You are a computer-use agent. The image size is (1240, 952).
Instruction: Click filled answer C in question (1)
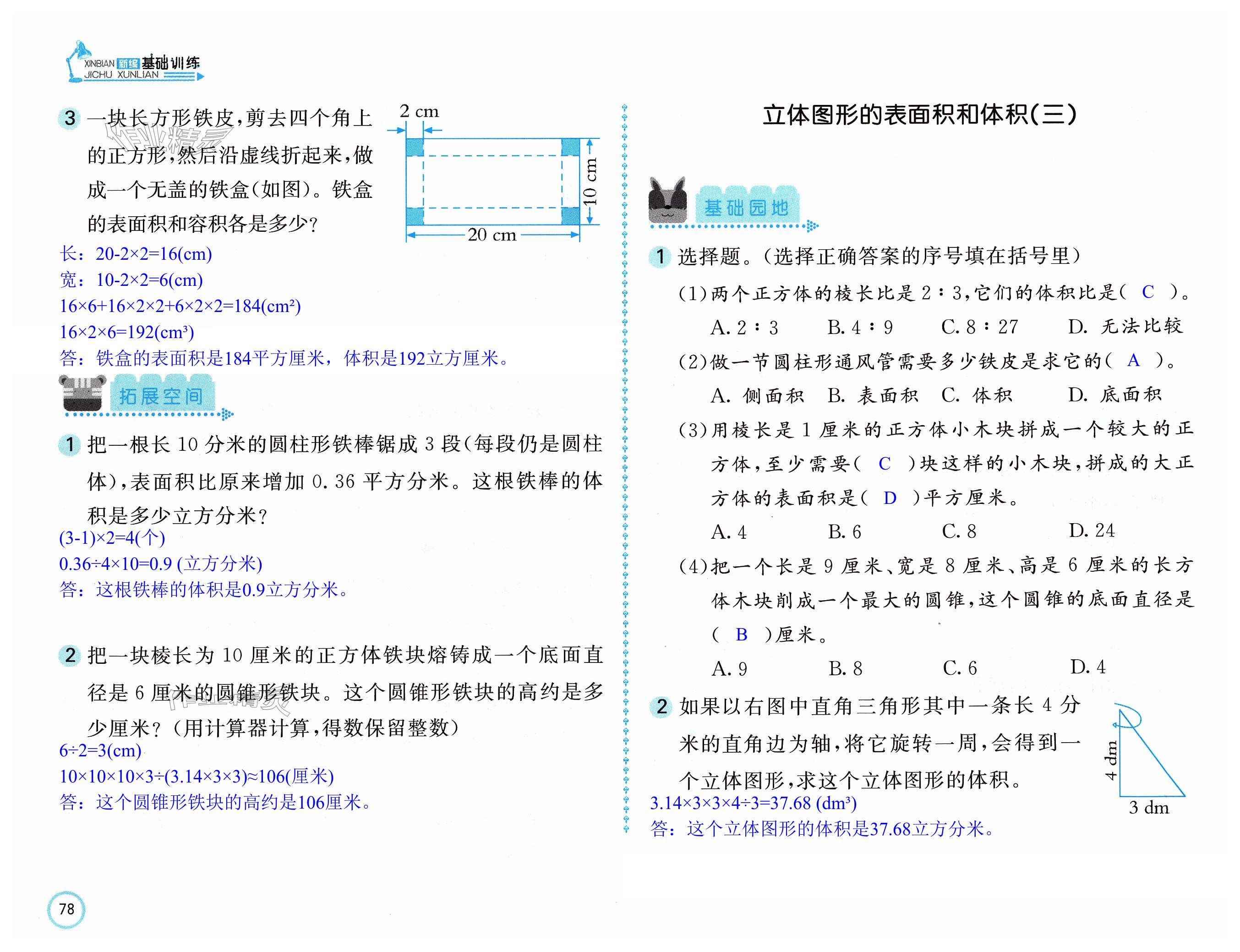pyautogui.click(x=1147, y=292)
